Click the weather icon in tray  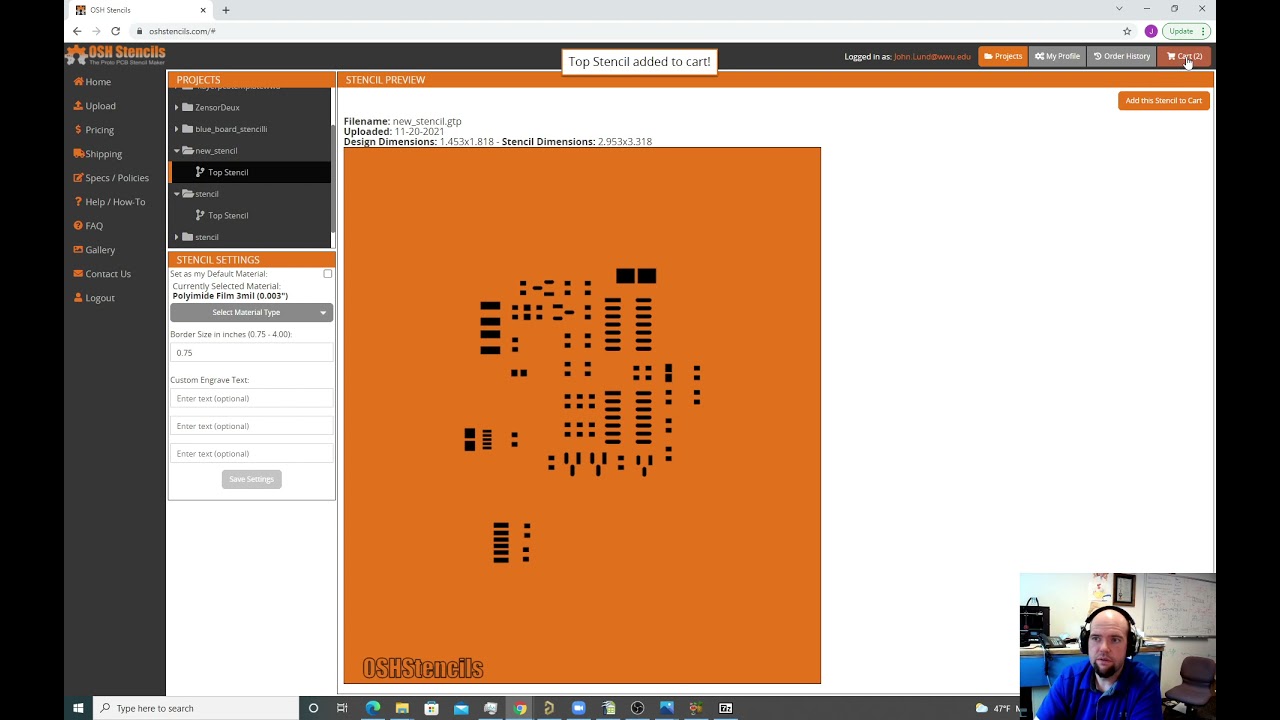coord(982,708)
